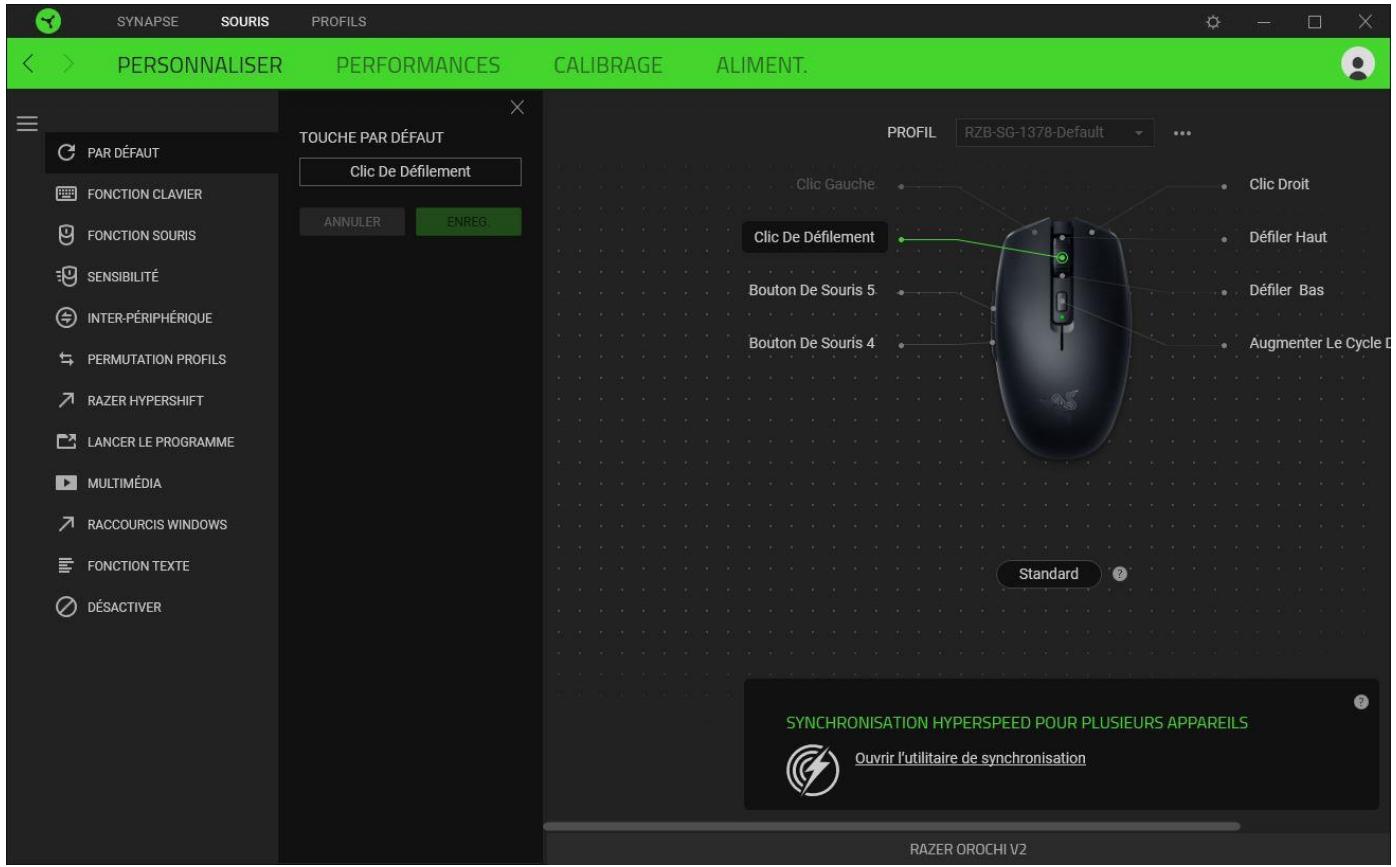Close the Touche Par Défaut panel
This screenshot has height=867, width=1396.
coord(517,108)
